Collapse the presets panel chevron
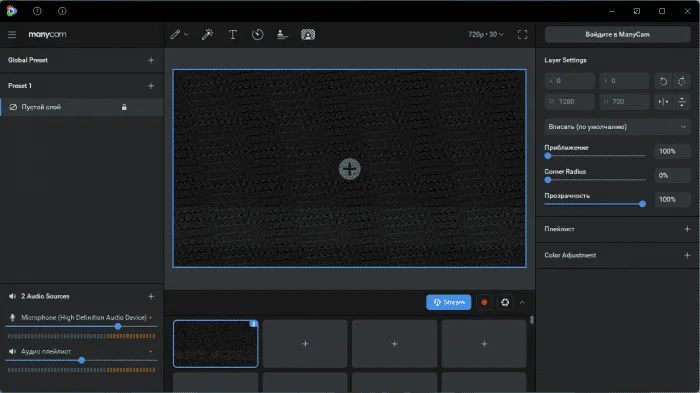 coord(522,302)
